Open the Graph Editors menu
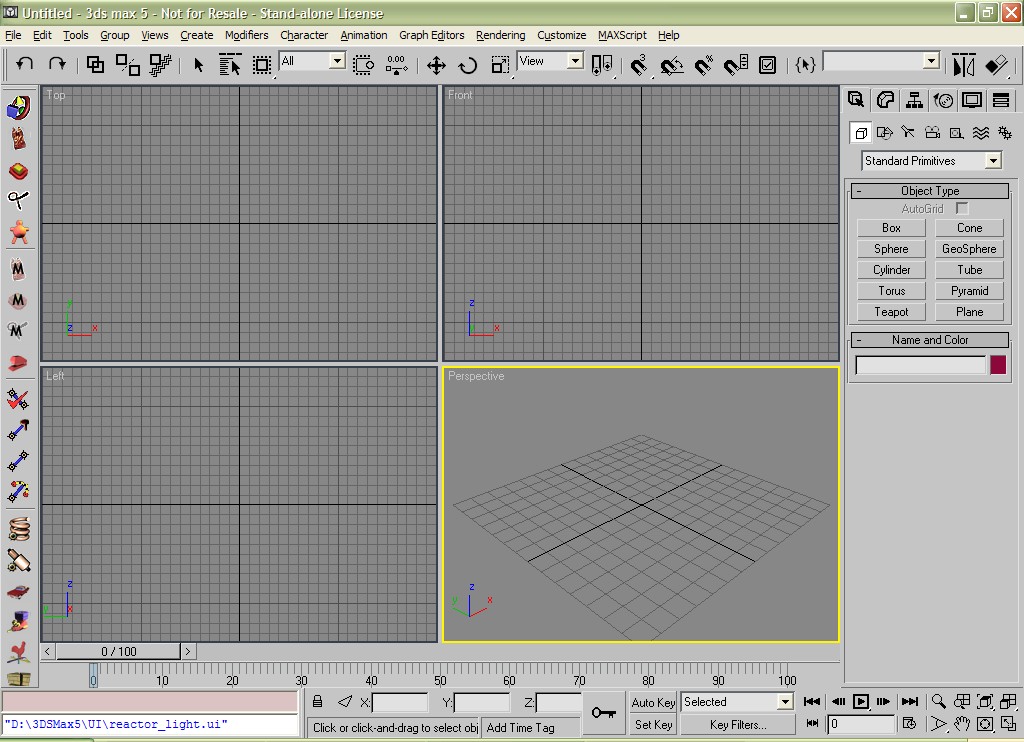The image size is (1024, 742). (x=432, y=35)
